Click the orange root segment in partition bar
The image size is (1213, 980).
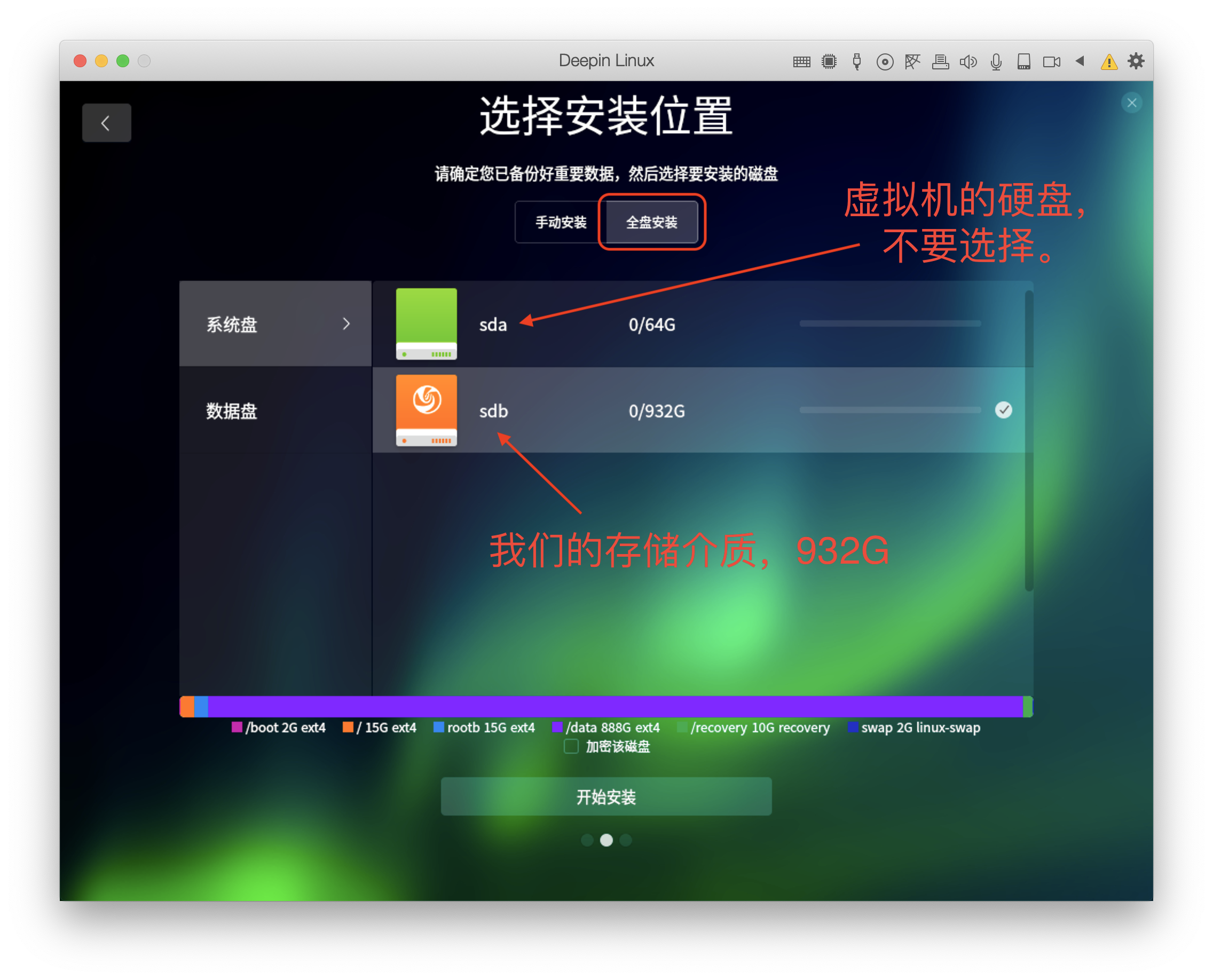[187, 707]
